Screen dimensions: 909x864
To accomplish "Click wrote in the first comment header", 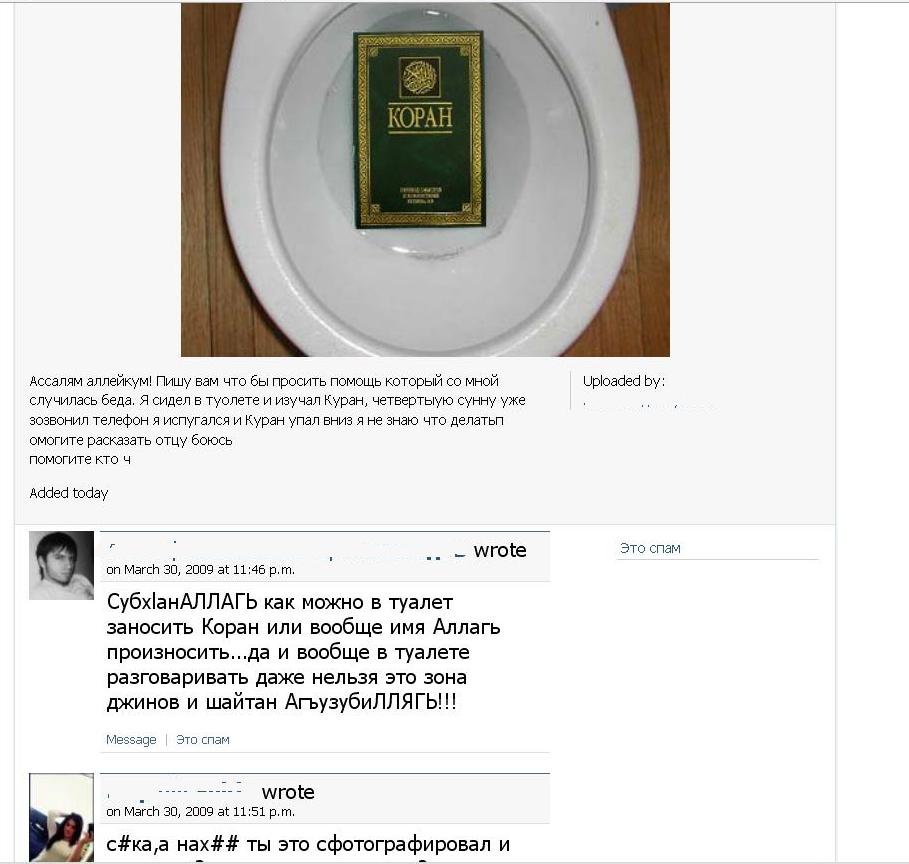I will (x=500, y=550).
